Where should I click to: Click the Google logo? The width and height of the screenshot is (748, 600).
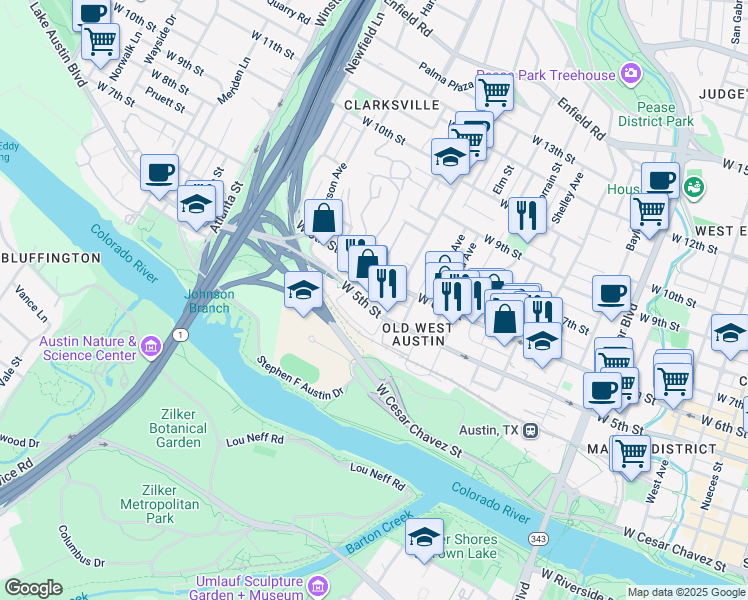[33, 588]
